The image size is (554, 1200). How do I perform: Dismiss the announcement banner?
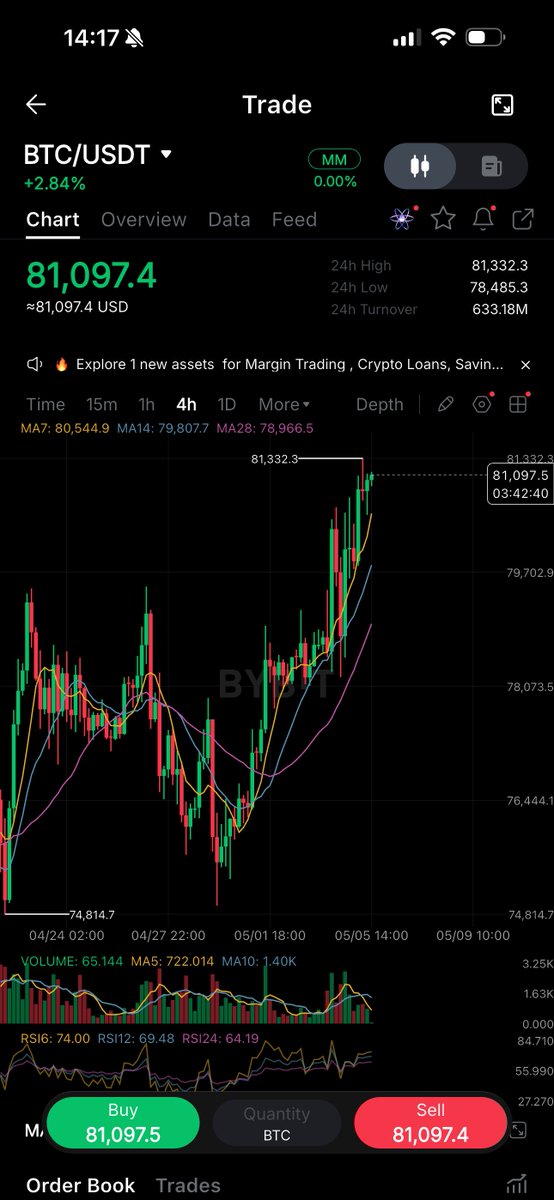click(526, 365)
